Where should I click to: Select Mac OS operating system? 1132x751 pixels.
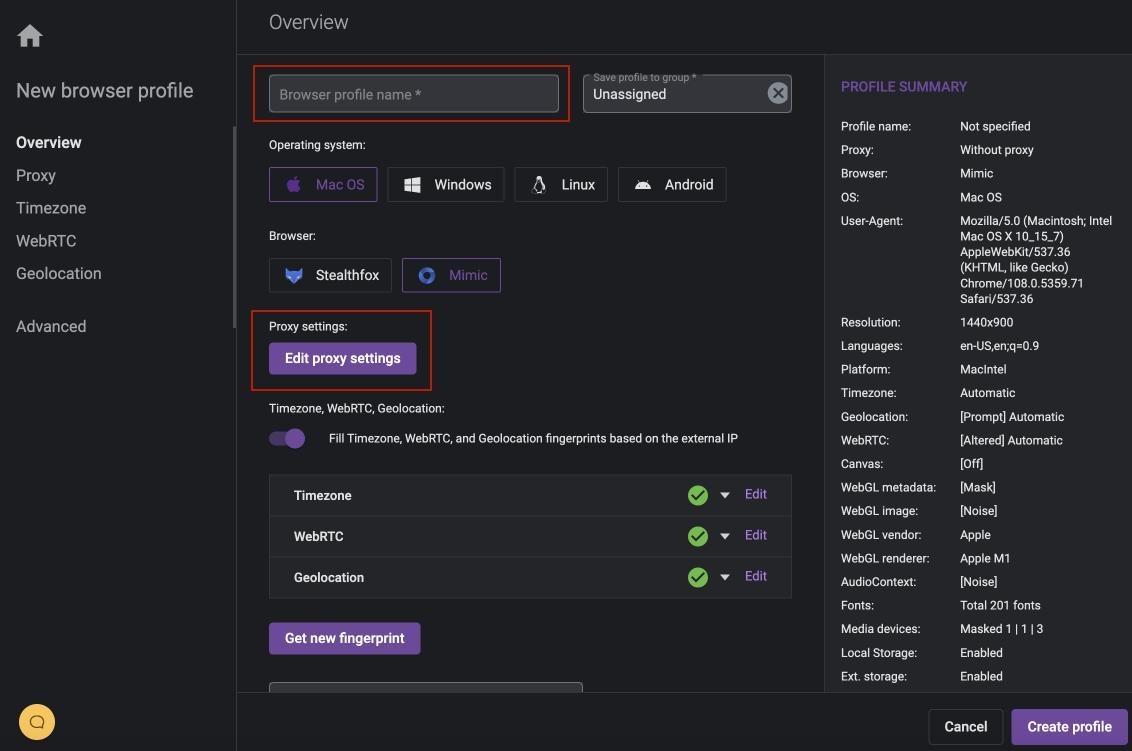323,185
